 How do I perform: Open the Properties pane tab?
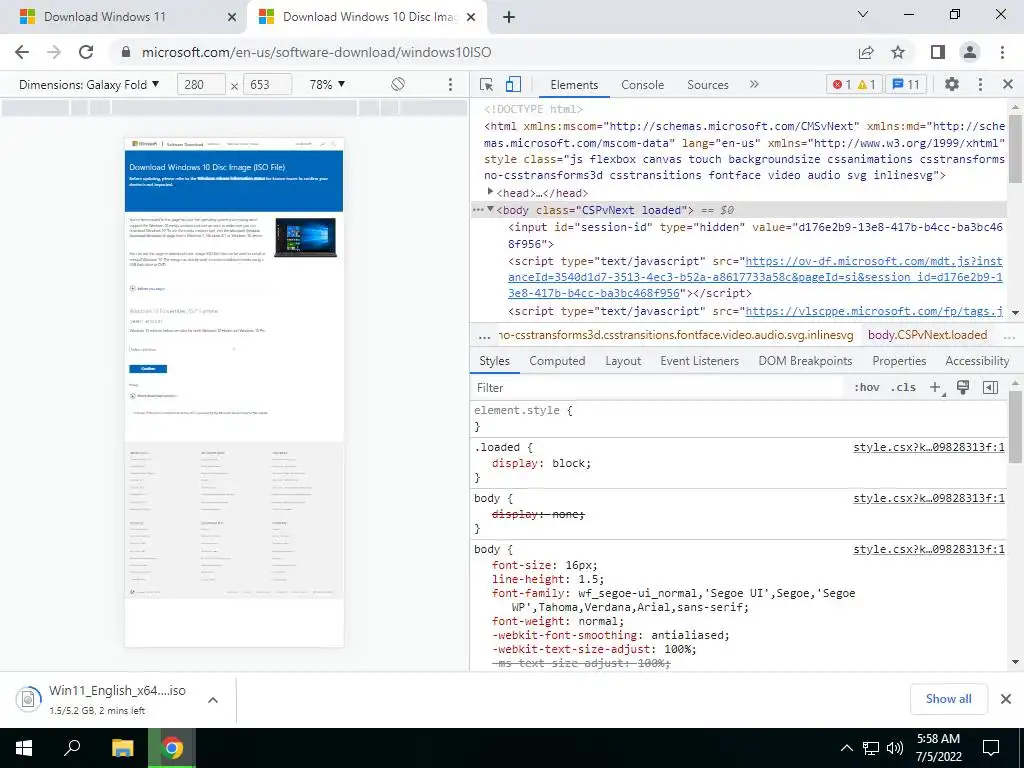(x=899, y=360)
